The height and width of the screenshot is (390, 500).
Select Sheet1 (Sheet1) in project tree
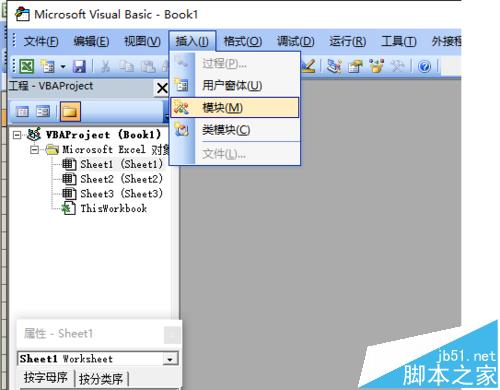click(121, 164)
